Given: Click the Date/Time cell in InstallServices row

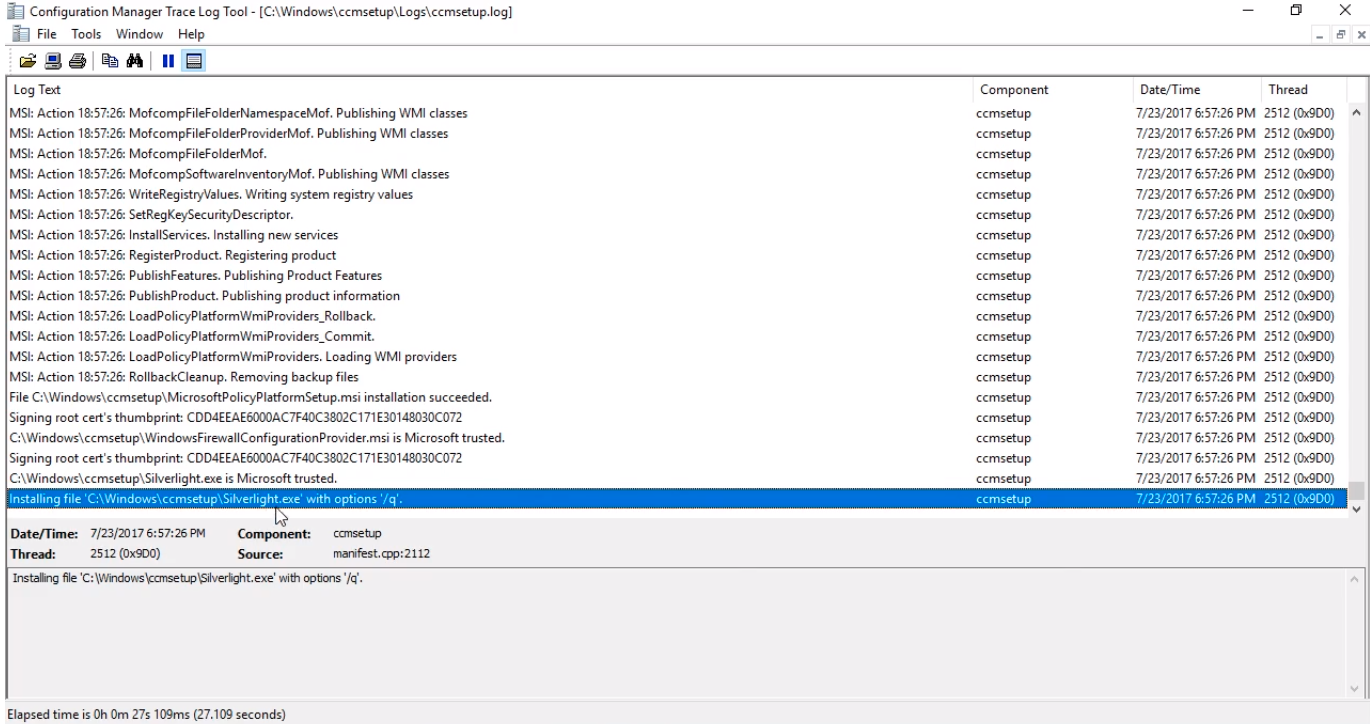Looking at the screenshot, I should click(1196, 235).
